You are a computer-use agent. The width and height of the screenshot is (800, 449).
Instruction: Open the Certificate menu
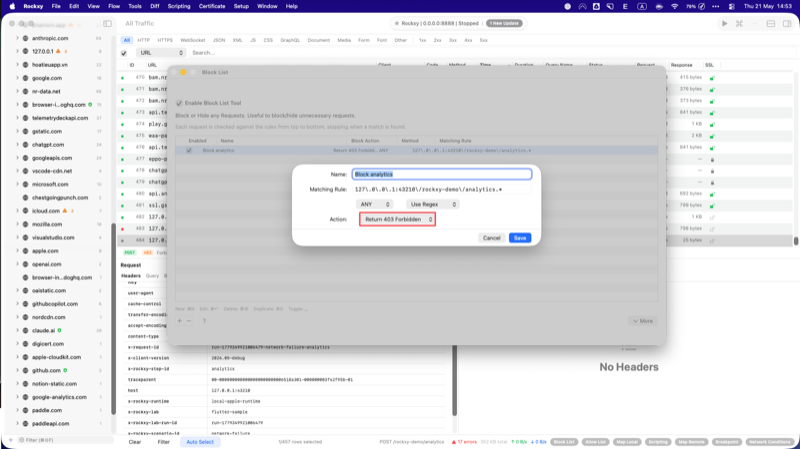click(x=212, y=6)
